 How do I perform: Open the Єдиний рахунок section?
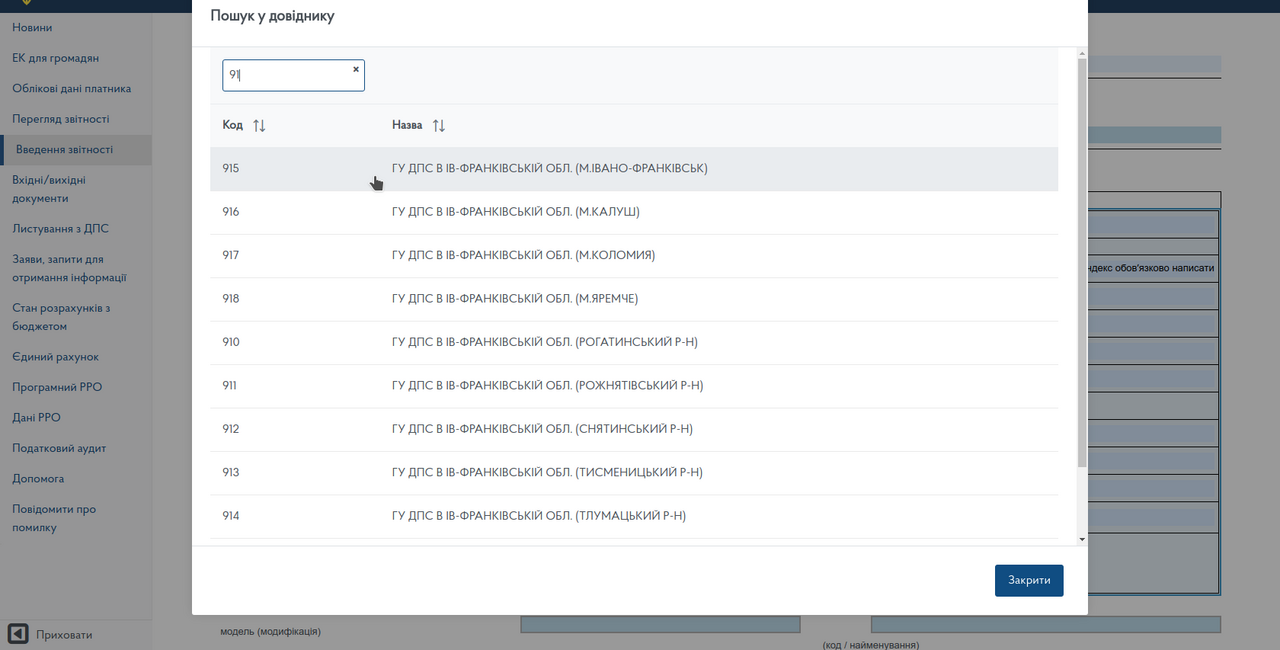55,357
